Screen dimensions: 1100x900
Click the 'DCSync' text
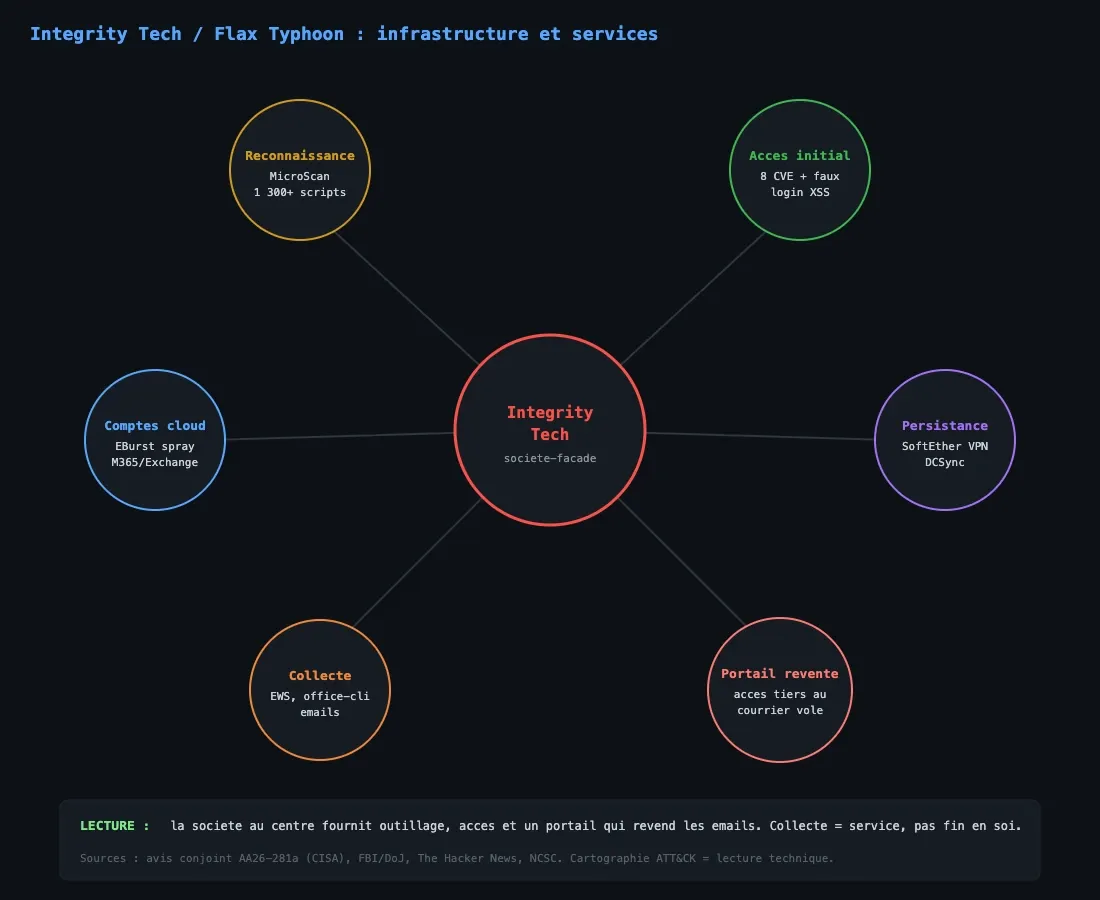[x=945, y=462]
